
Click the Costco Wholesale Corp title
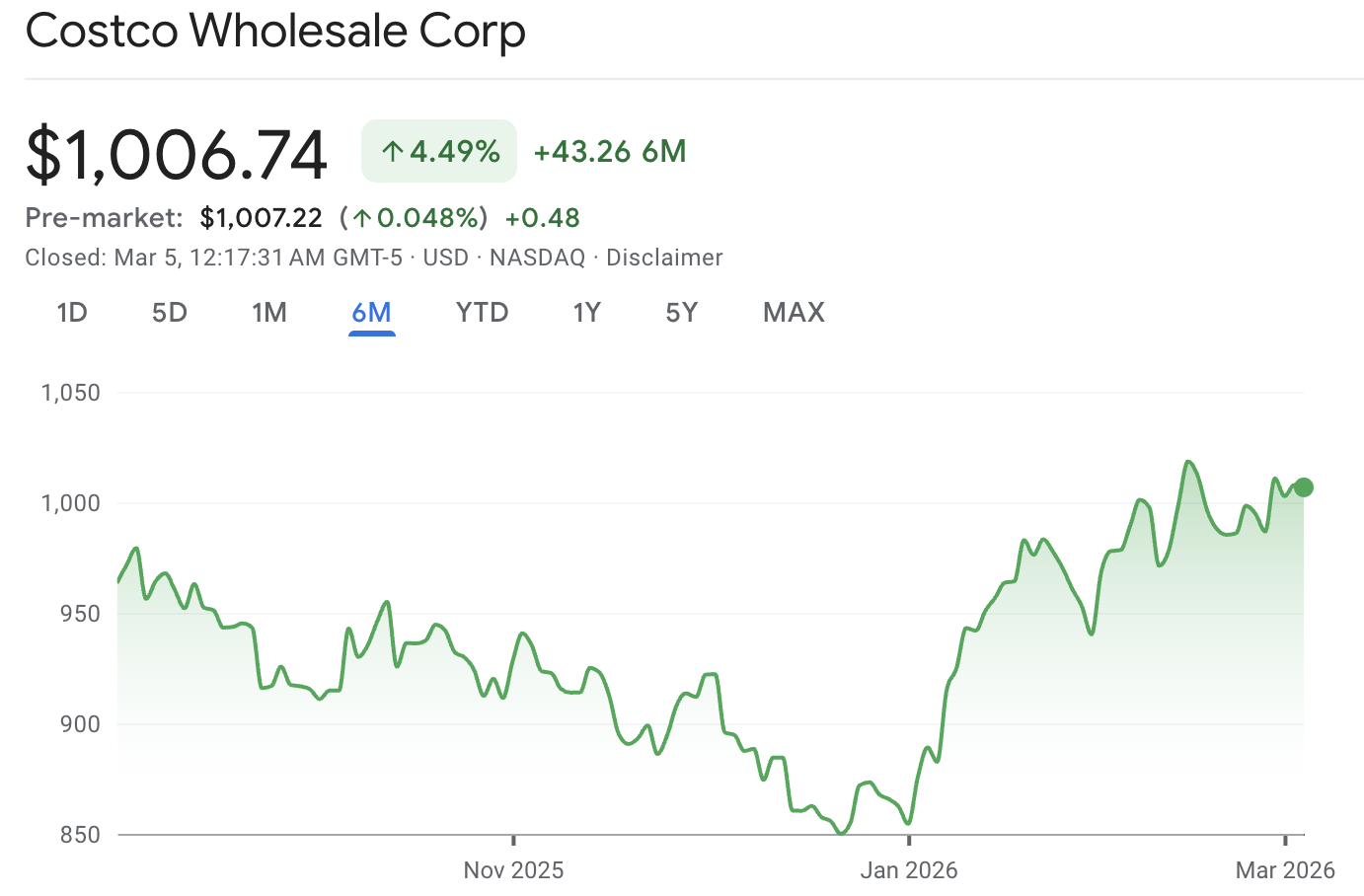(x=275, y=32)
